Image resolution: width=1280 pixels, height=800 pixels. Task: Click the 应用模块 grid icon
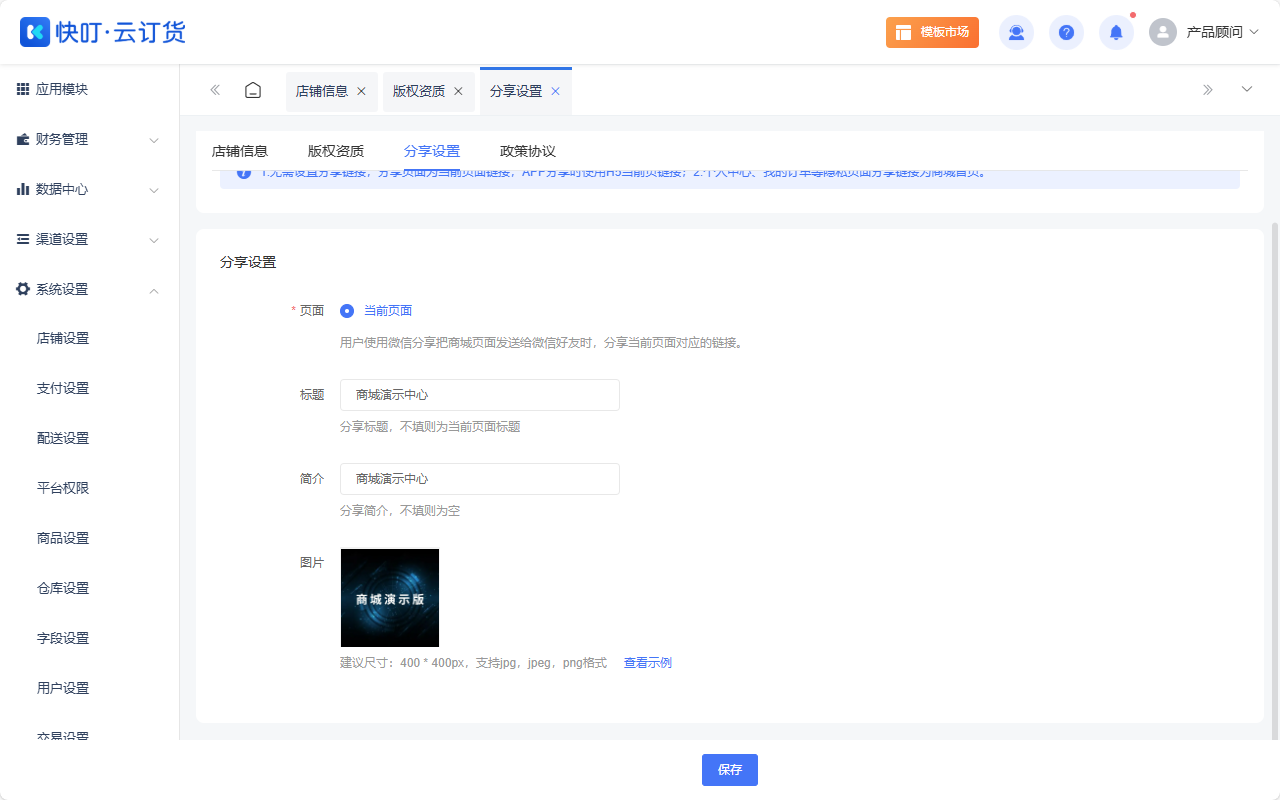(x=23, y=89)
